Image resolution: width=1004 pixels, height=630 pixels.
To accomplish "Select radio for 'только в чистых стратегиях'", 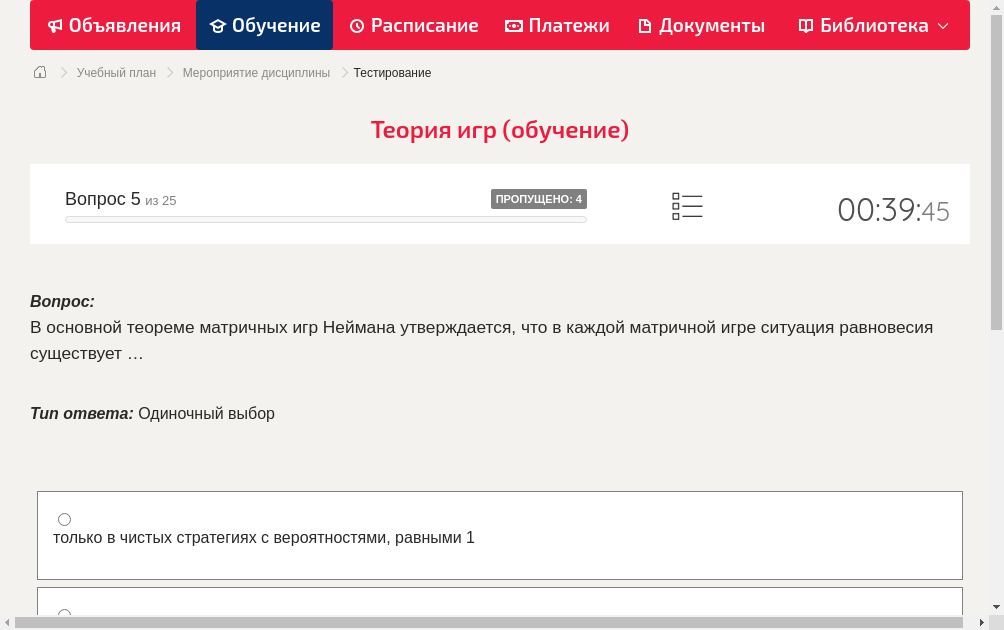I will point(64,519).
